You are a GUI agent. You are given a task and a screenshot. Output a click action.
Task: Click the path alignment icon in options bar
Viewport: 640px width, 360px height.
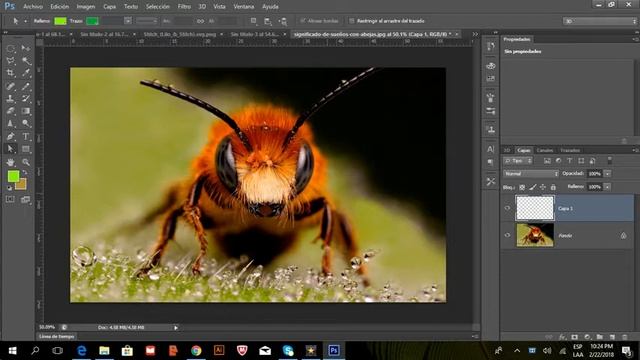pyautogui.click(x=268, y=21)
